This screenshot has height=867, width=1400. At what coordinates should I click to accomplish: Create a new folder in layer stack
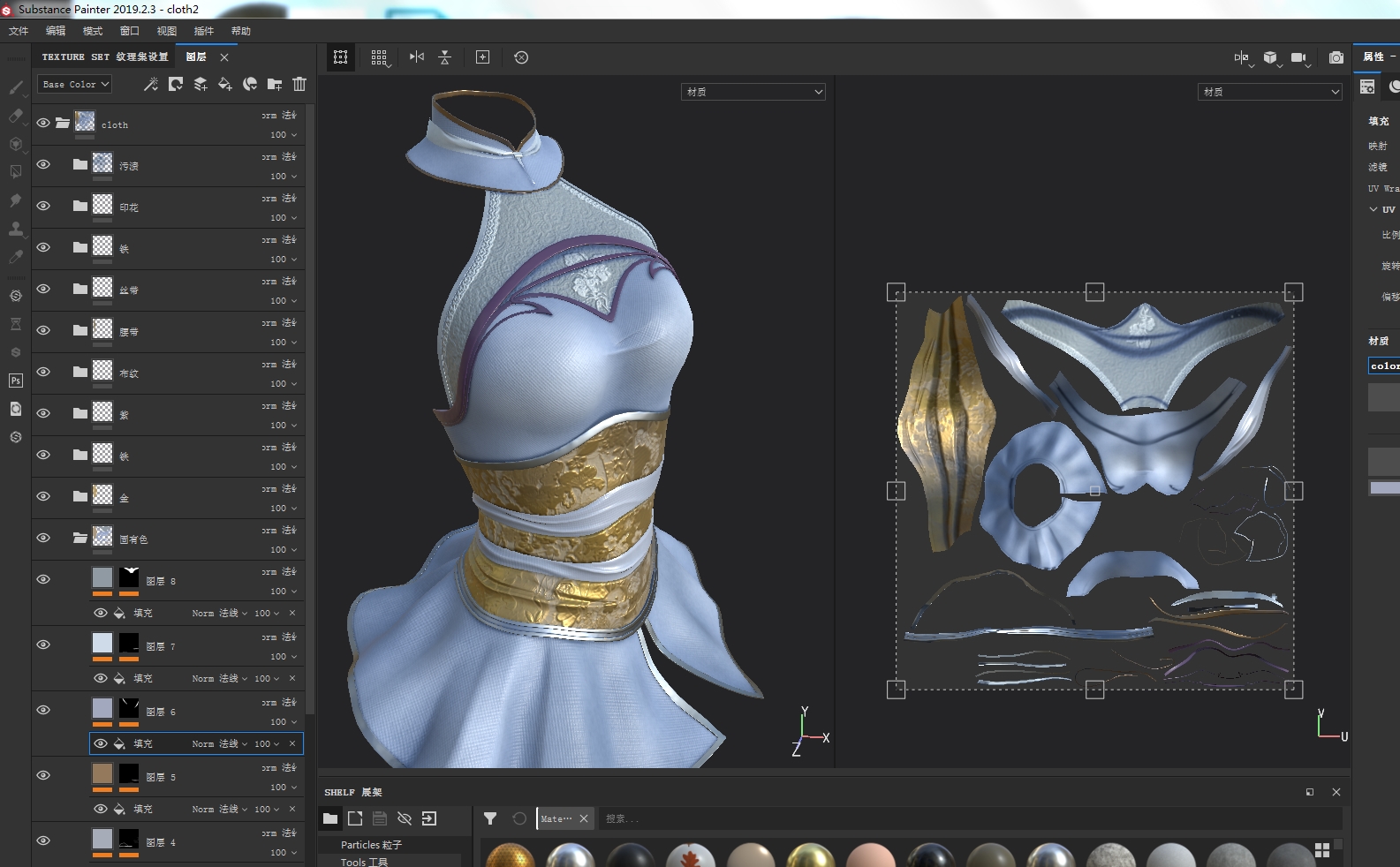tap(275, 84)
